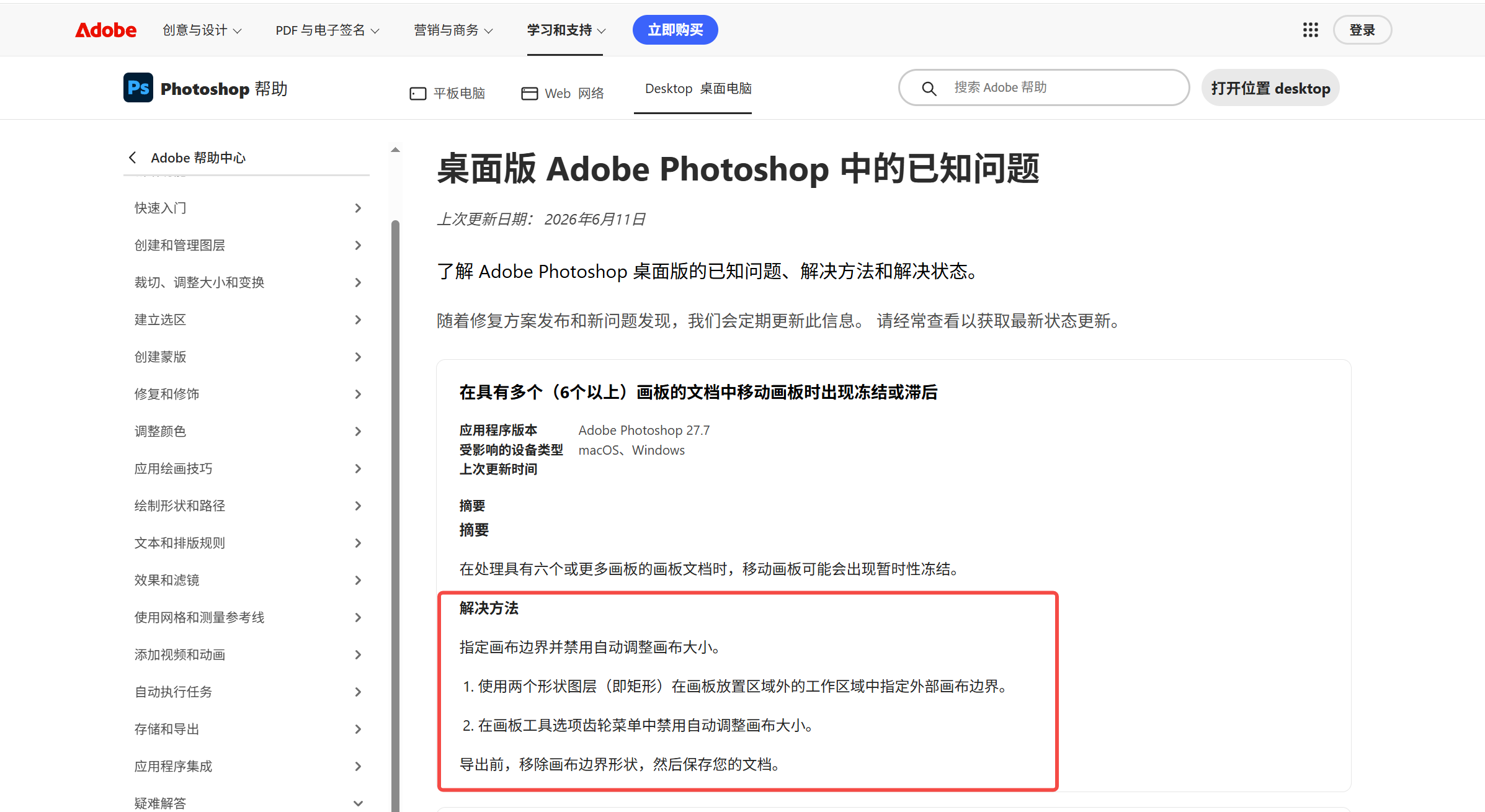Expand the 建立选区 section
The height and width of the screenshot is (812, 1485).
coord(247,319)
